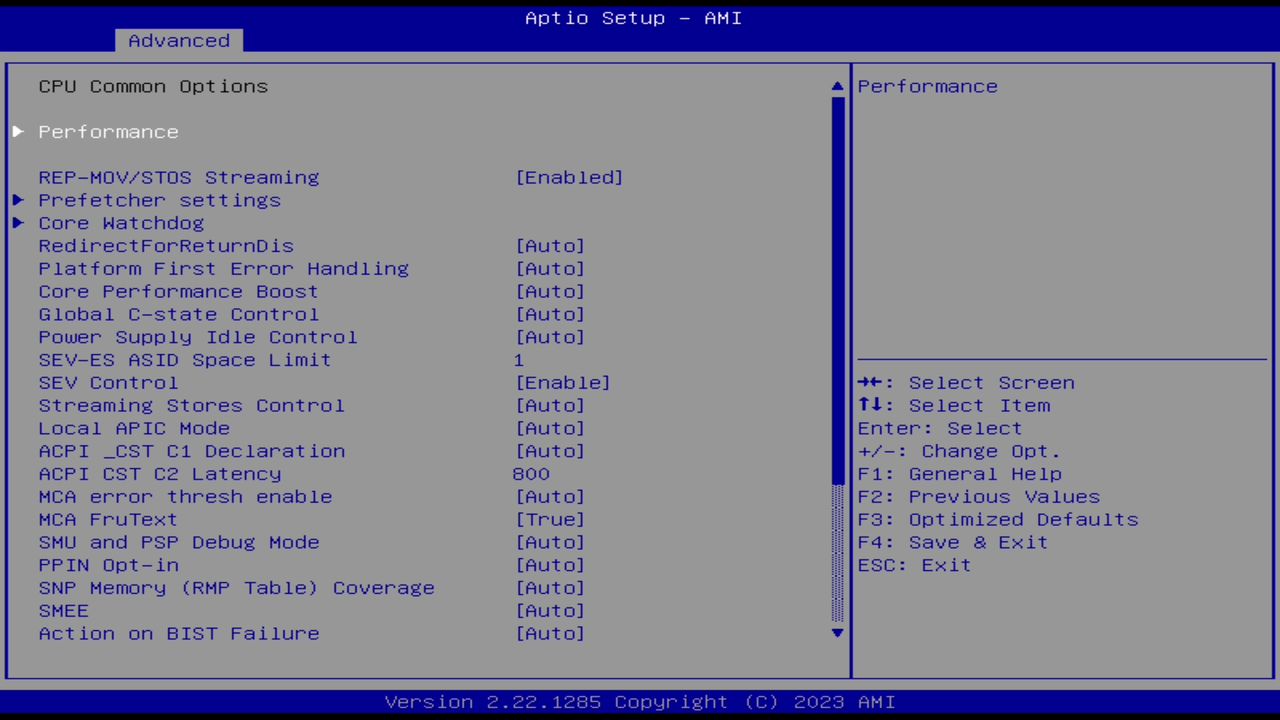Select SNP Memory (RMP Table) Coverage label
1280x720 pixels.
[x=237, y=589]
